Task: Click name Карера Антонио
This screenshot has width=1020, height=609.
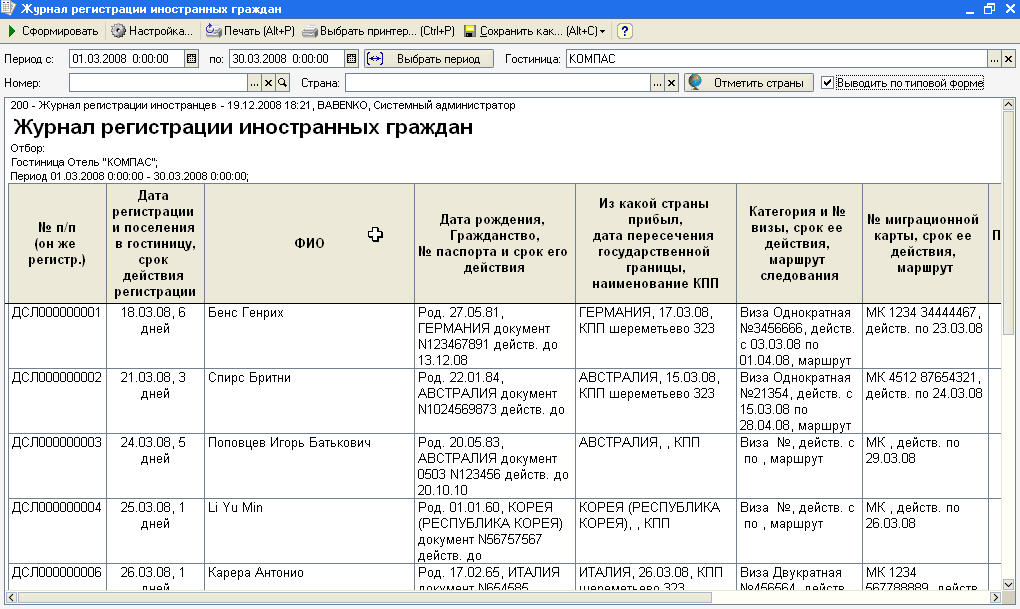Action: (256, 573)
